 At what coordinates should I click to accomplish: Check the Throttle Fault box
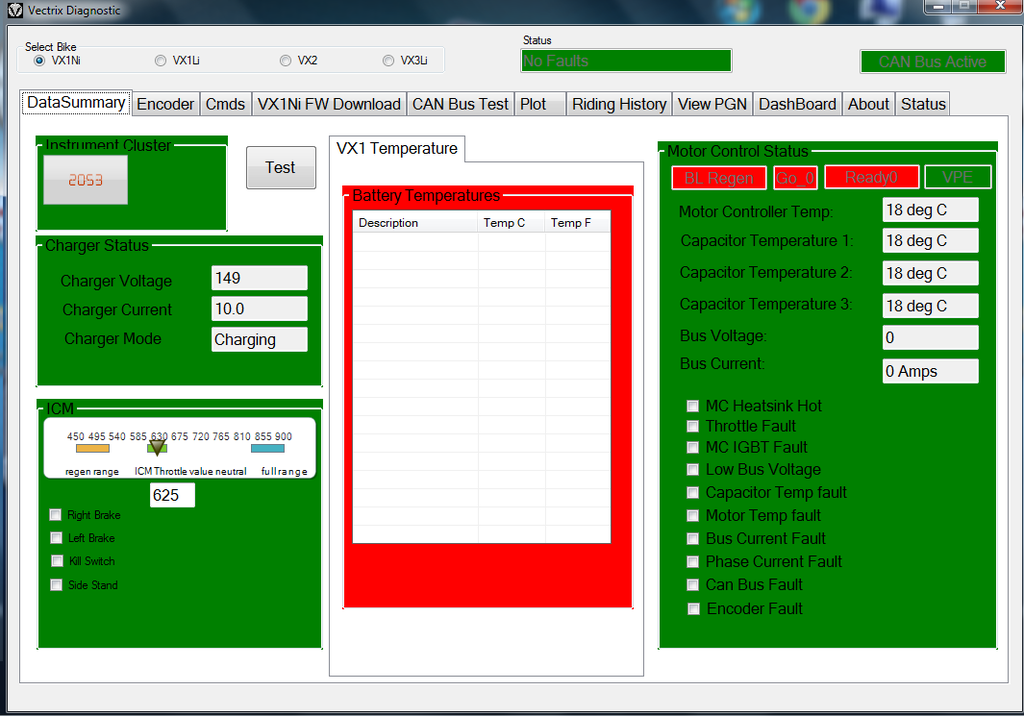coord(693,427)
